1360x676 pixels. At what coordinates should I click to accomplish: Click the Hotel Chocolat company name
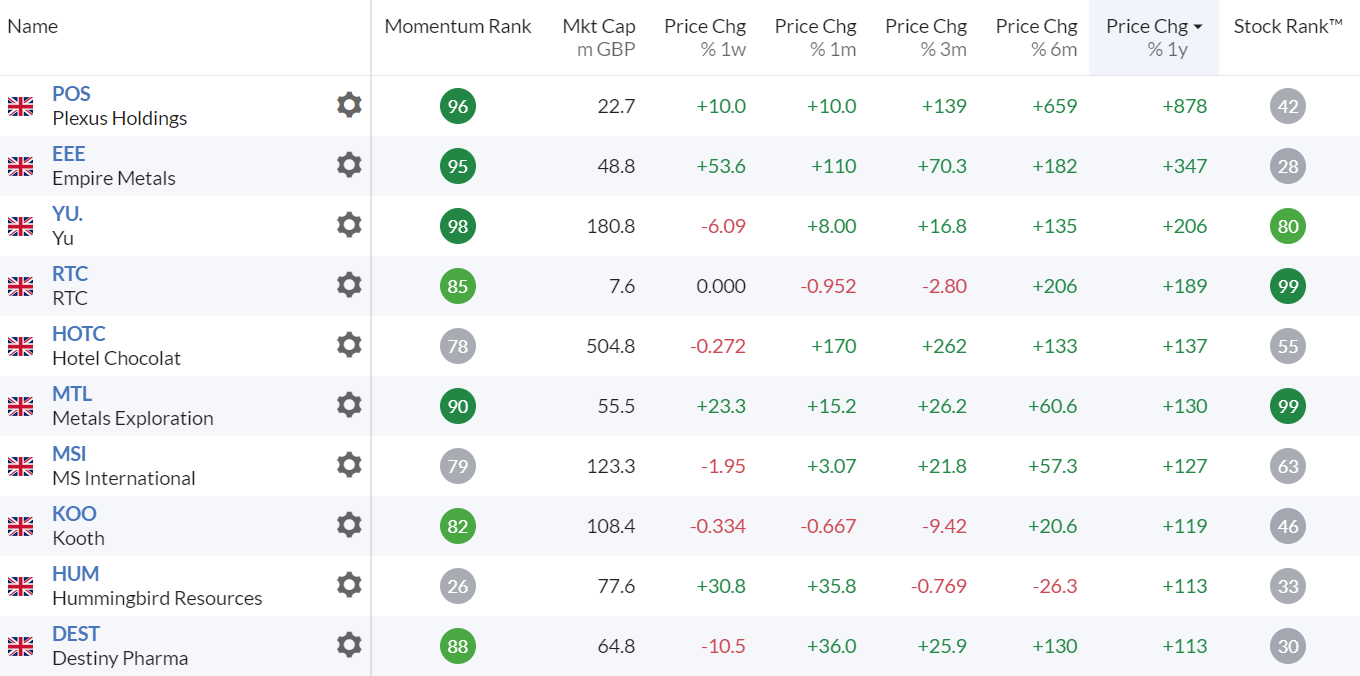(117, 358)
